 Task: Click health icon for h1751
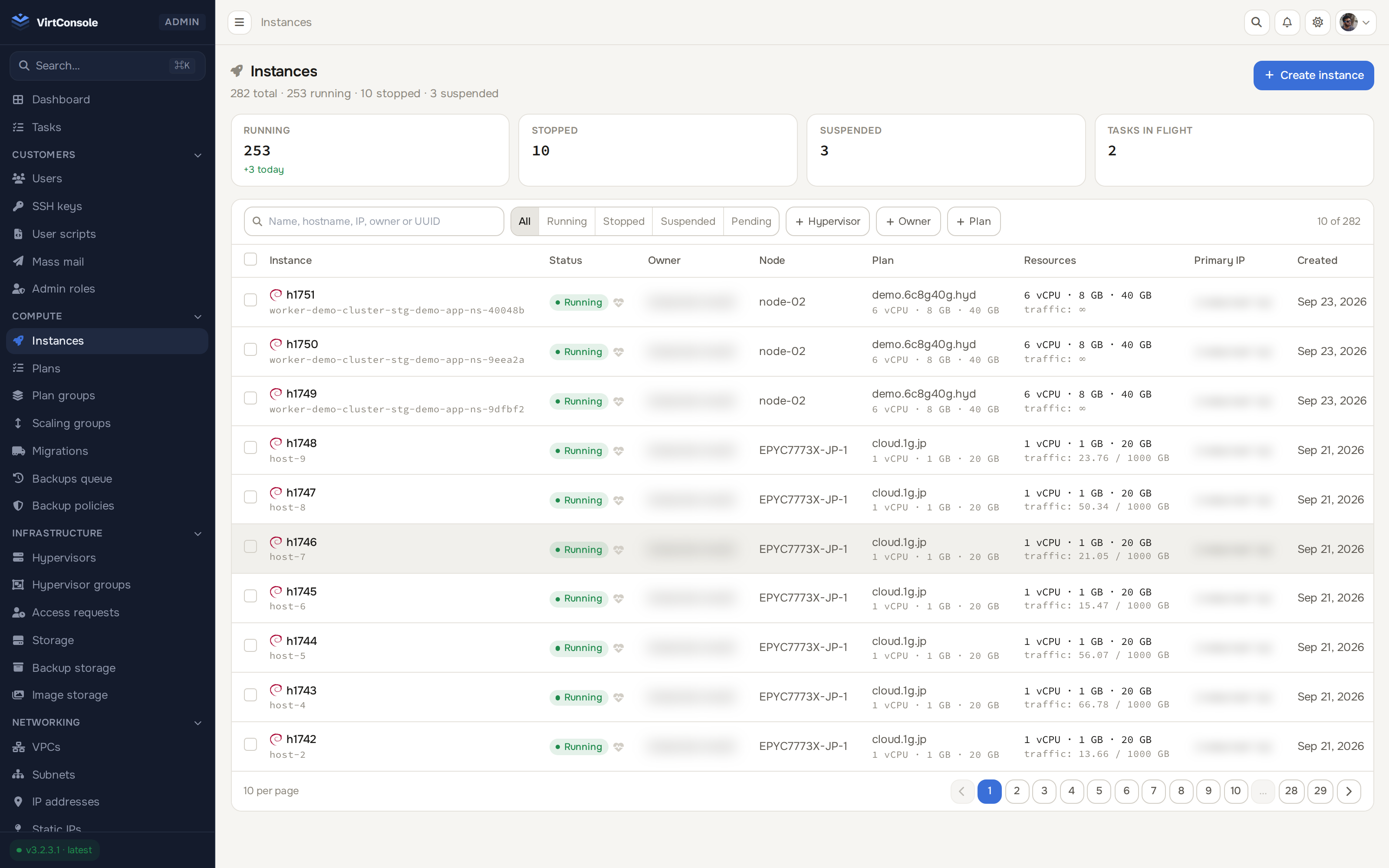click(618, 302)
